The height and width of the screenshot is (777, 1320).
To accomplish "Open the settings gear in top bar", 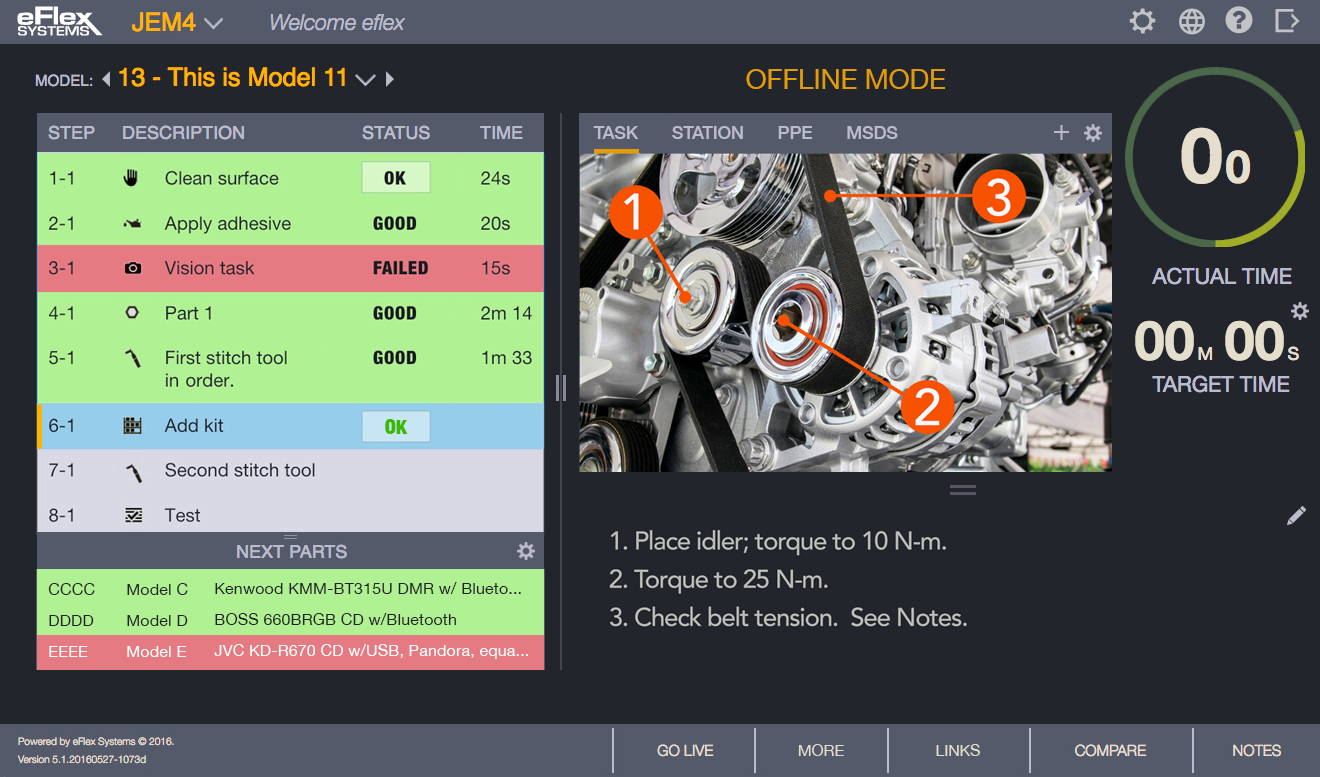I will pyautogui.click(x=1142, y=21).
